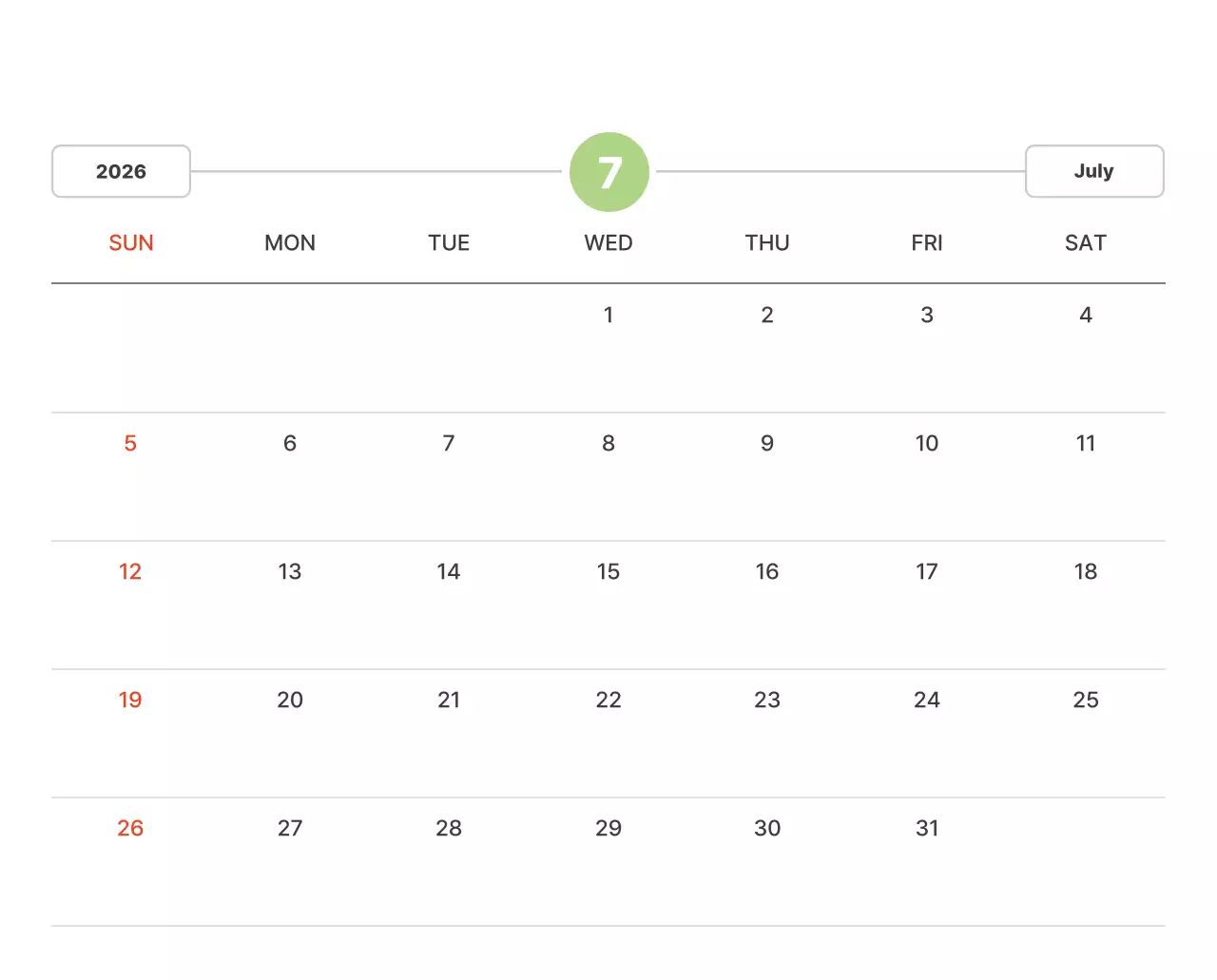Pick Tuesday the 28th
The width and height of the screenshot is (1217, 980).
(x=449, y=829)
